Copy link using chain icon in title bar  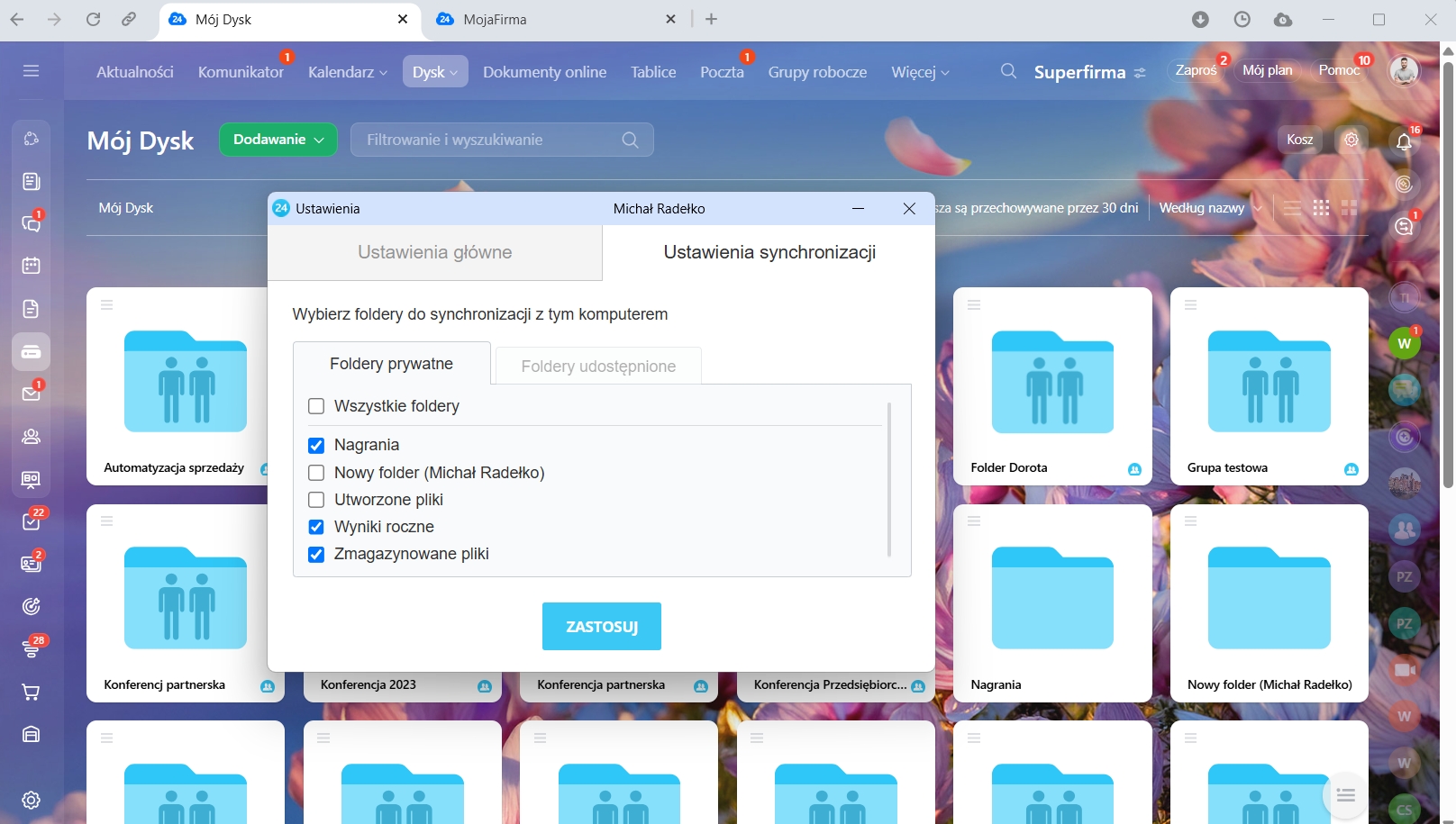[x=129, y=19]
